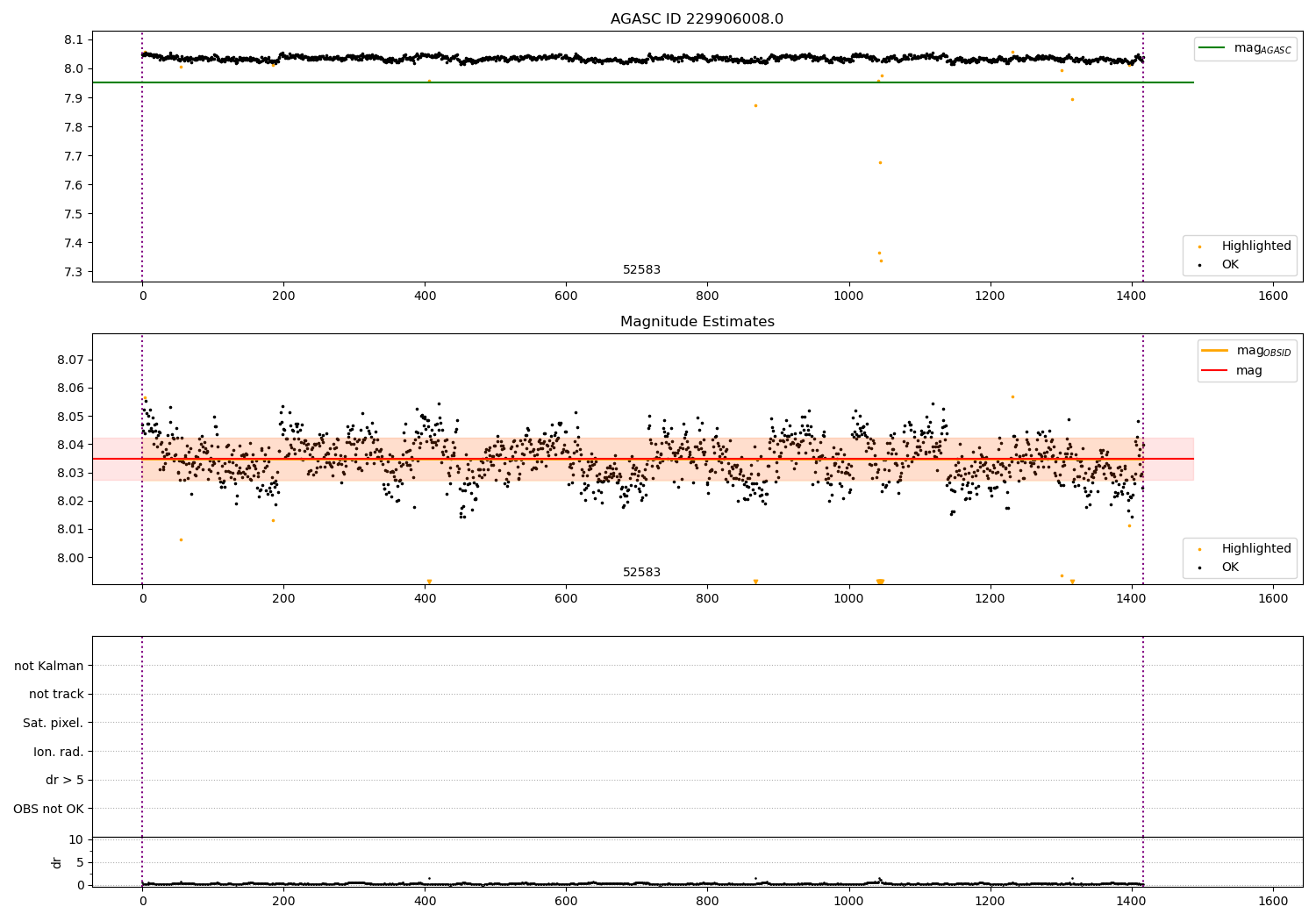
Task: Click the 8.01 tick on the middle y-axis
Action: coord(70,529)
